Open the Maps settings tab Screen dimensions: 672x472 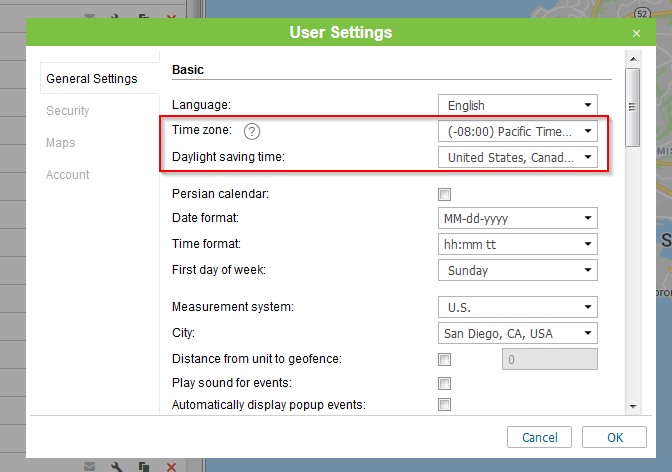click(x=60, y=143)
